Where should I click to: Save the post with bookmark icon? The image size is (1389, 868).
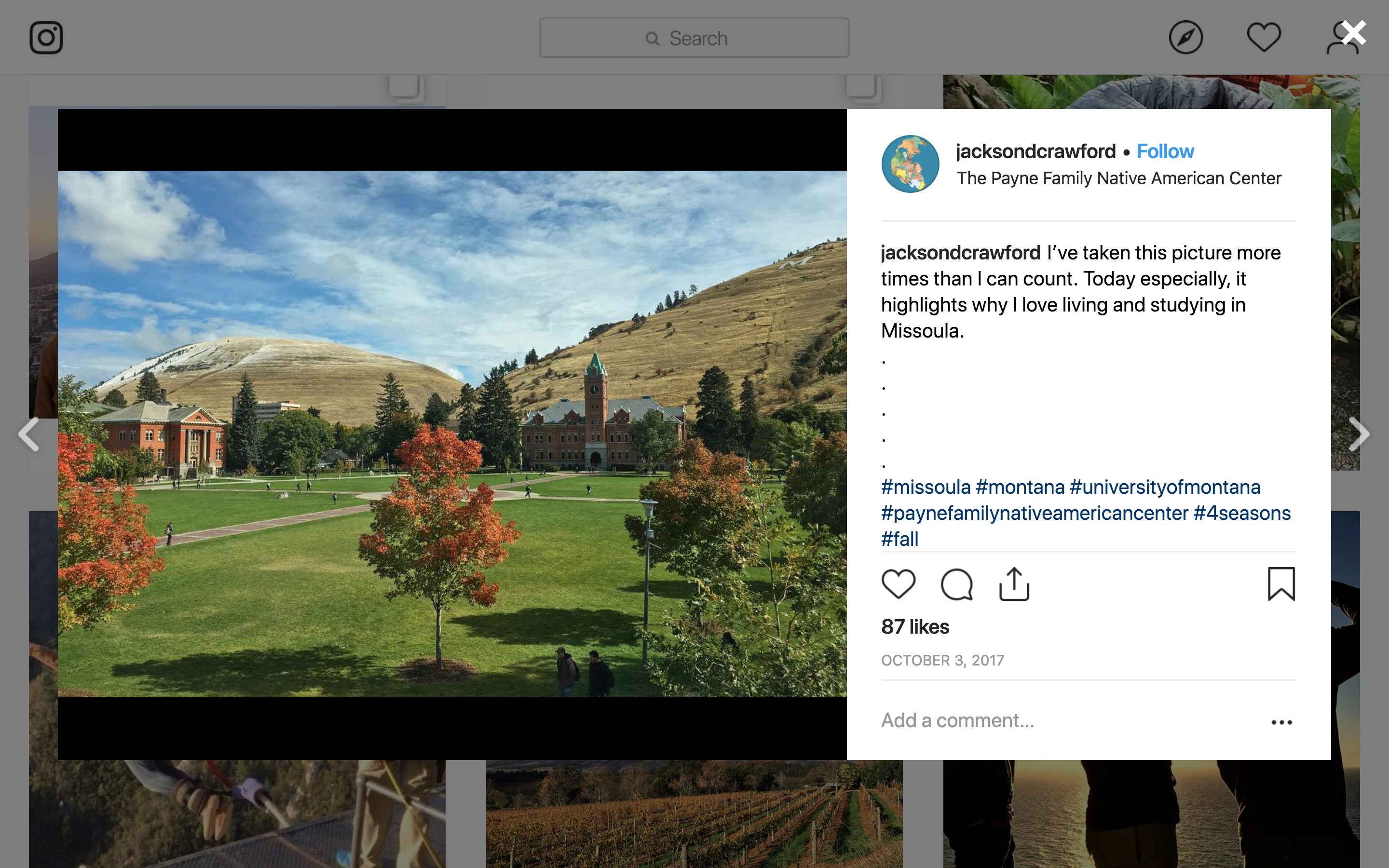click(x=1281, y=584)
